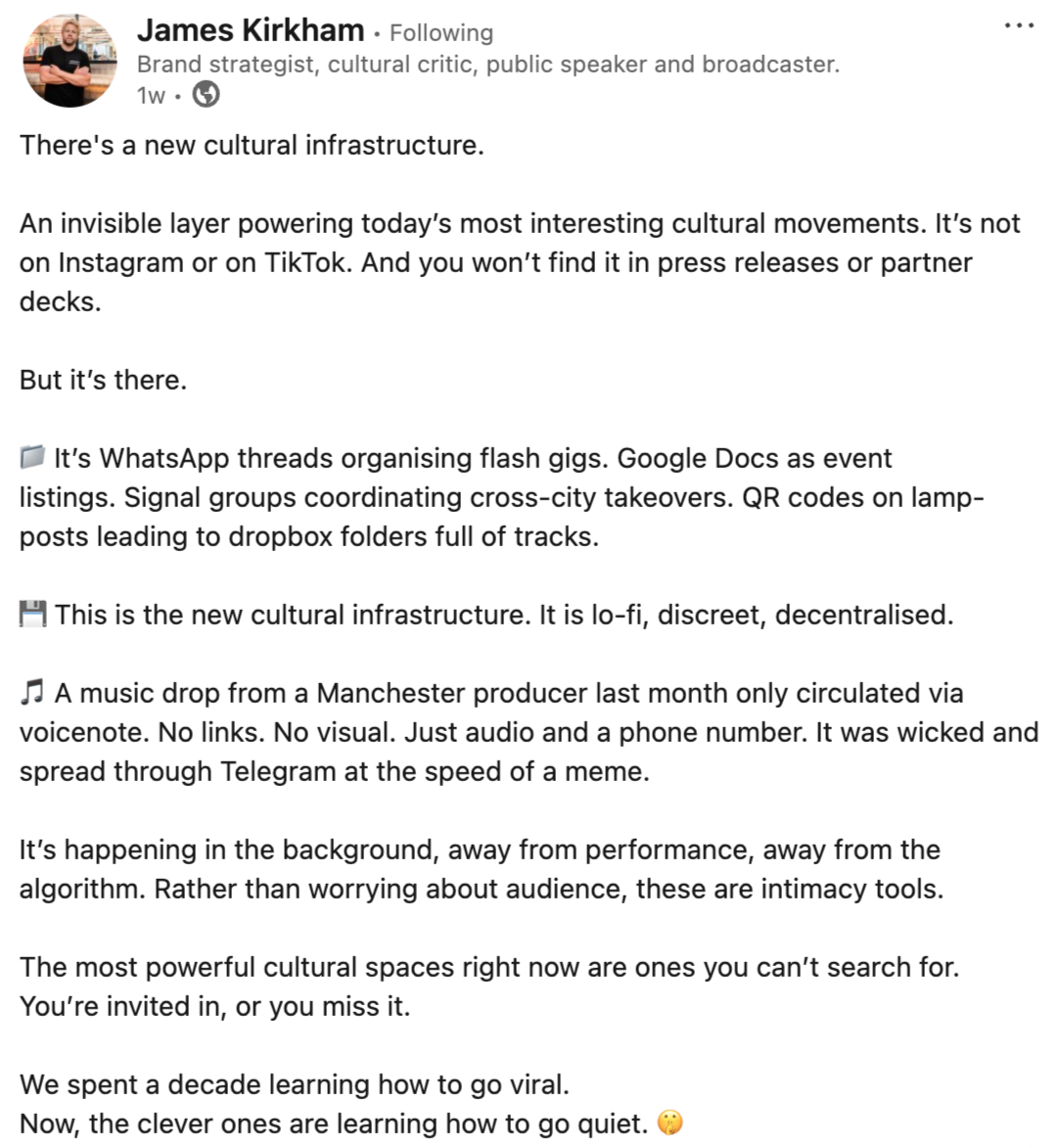Click the paragraph mentioning Instagram and TikTok
This screenshot has height=1148, width=1060.
(520, 262)
